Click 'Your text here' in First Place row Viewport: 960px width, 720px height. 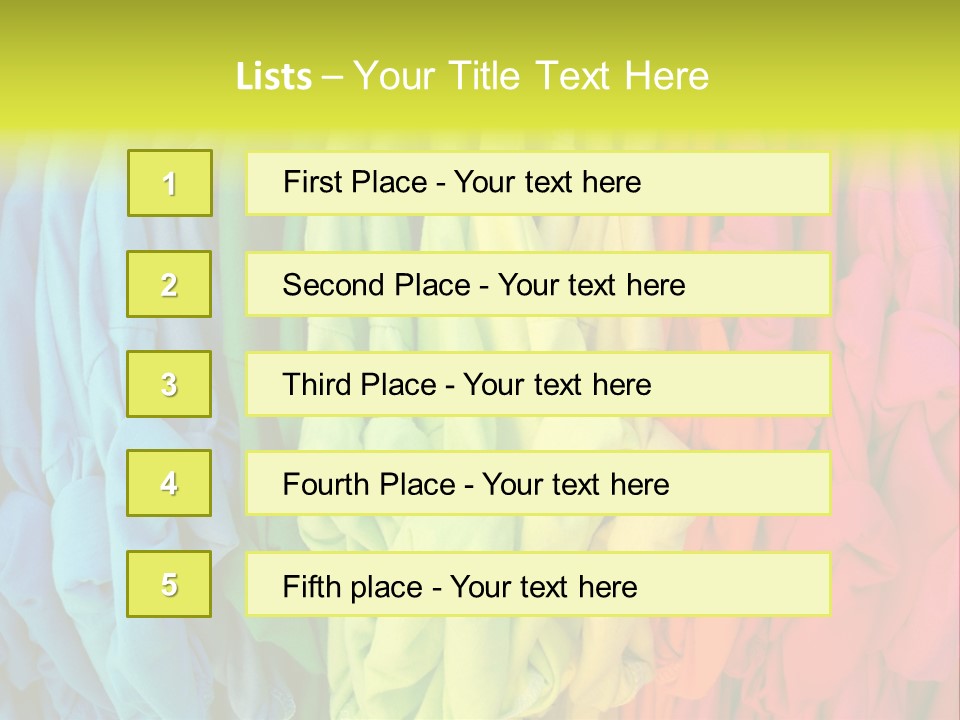click(547, 182)
